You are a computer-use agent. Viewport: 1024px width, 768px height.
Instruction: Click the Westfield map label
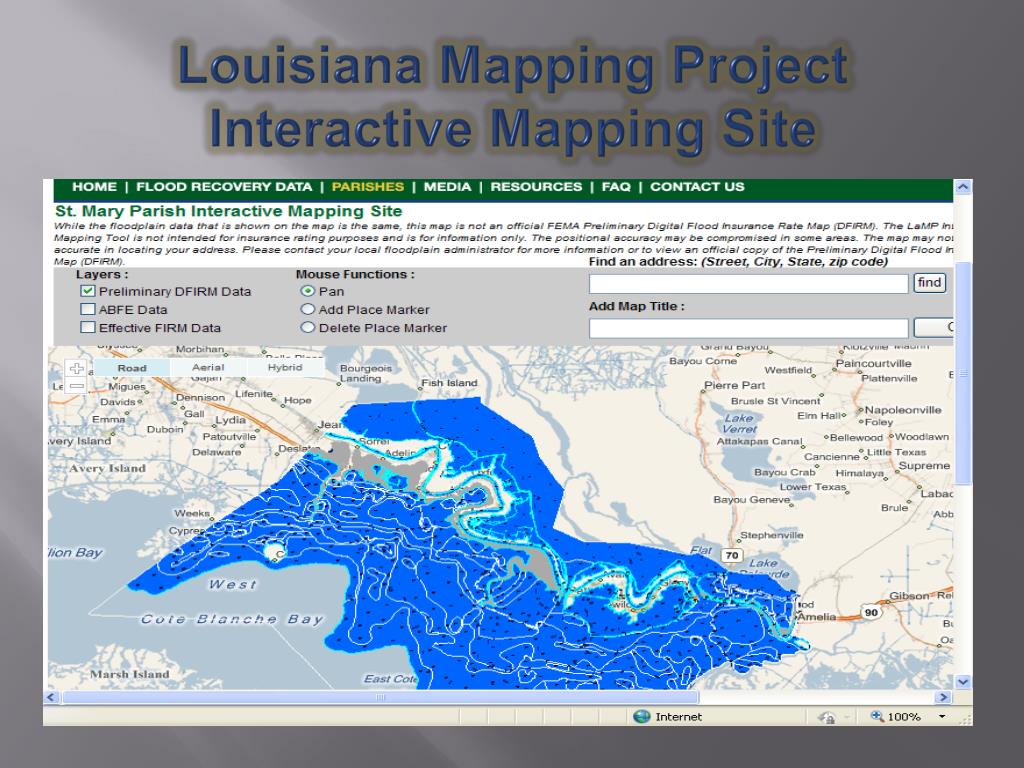[788, 370]
